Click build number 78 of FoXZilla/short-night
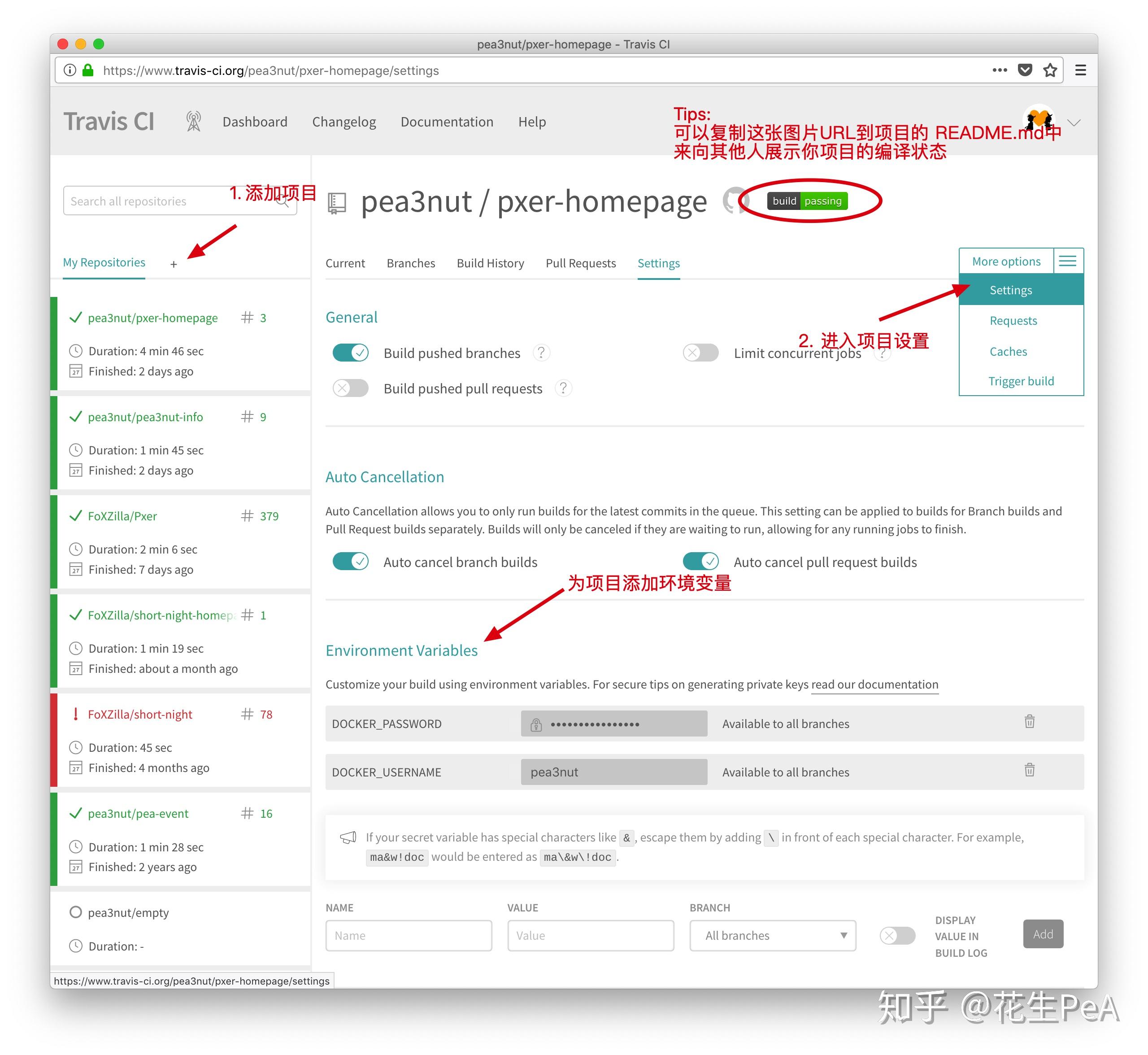Image resolution: width=1148 pixels, height=1055 pixels. 257,714
